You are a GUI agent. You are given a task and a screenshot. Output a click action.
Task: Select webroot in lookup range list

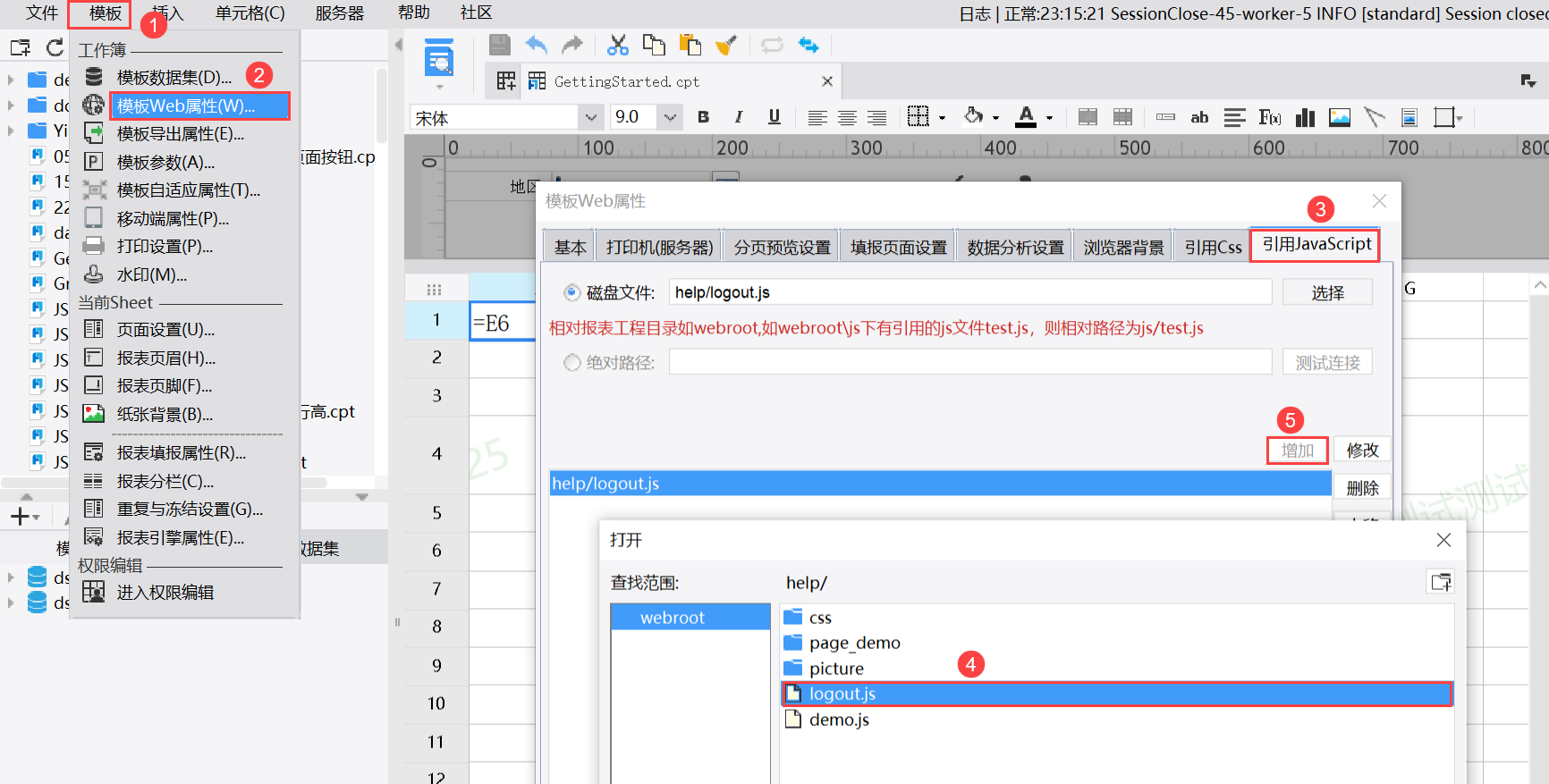coord(690,617)
